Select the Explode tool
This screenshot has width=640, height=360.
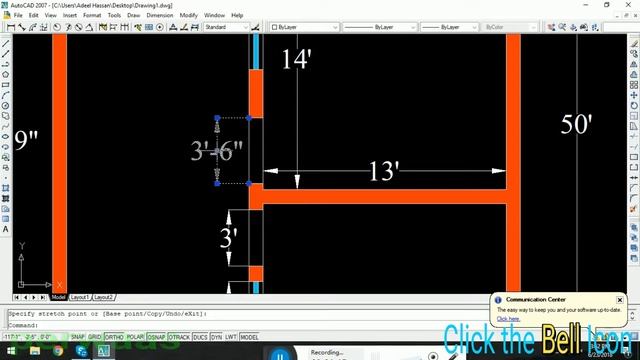pos(634,209)
